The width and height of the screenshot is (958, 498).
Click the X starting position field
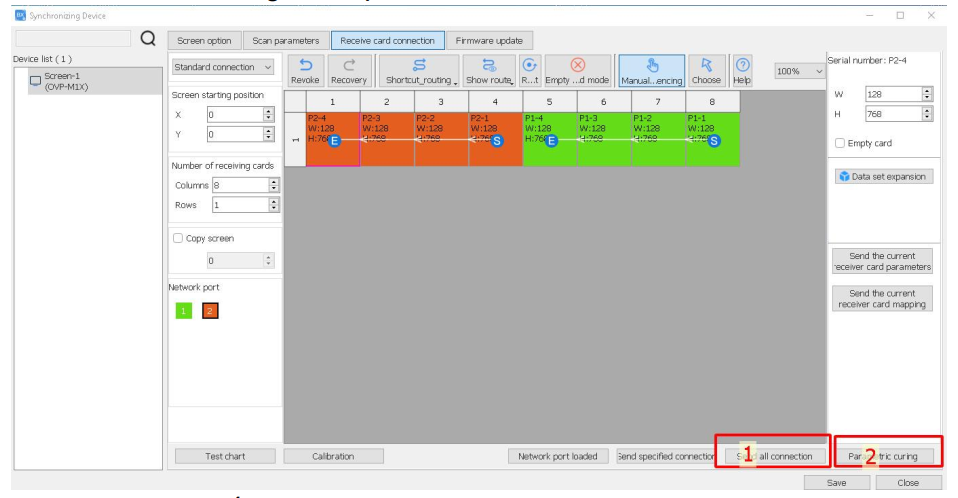pyautogui.click(x=235, y=115)
